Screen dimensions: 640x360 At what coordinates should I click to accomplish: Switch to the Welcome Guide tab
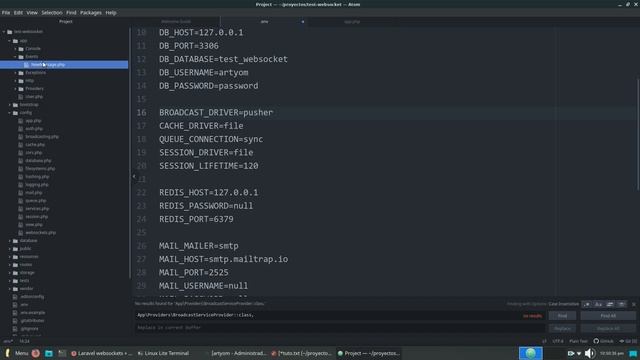point(176,22)
